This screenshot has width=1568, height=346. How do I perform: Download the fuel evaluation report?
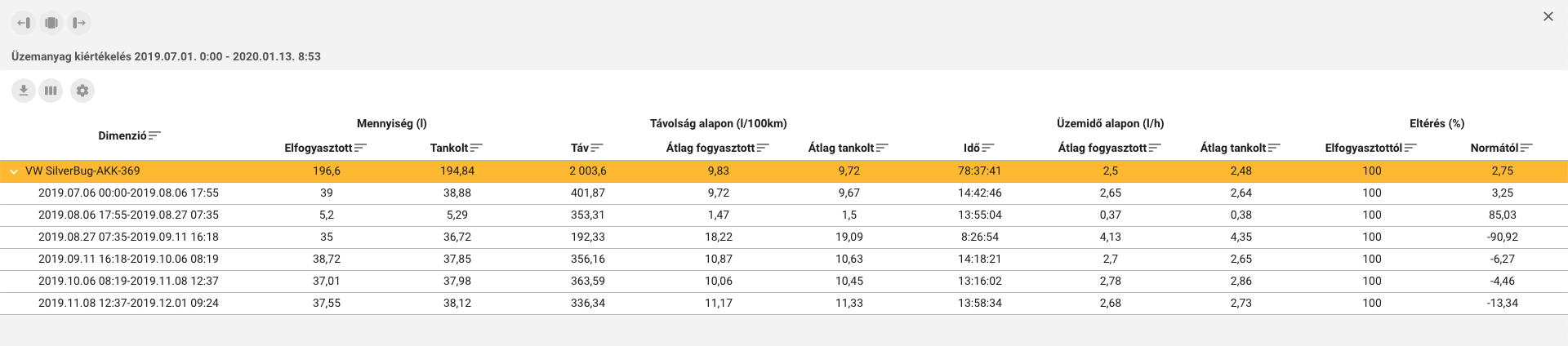click(24, 91)
